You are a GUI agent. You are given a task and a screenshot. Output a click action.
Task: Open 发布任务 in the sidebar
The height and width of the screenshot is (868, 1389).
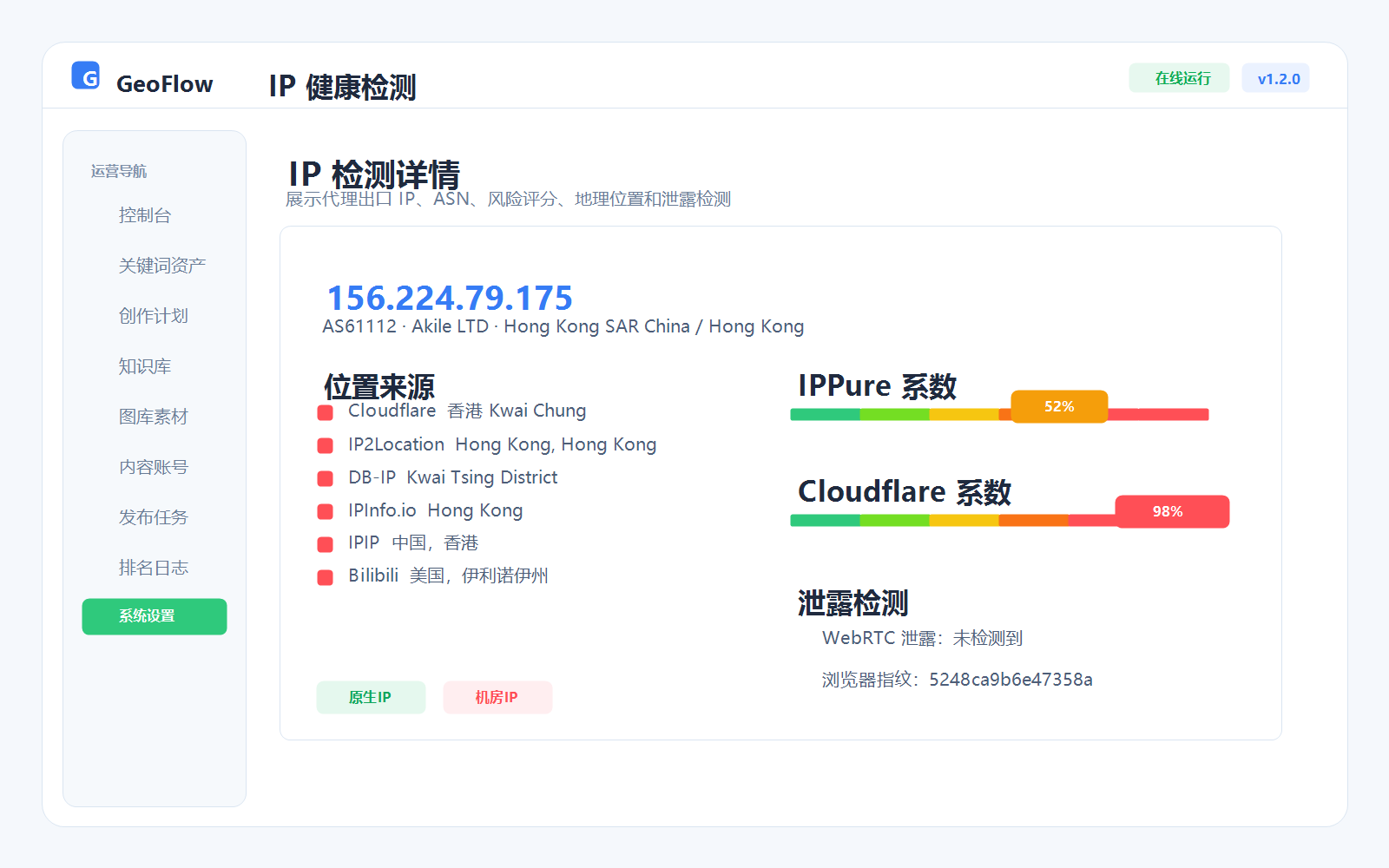coord(154,517)
